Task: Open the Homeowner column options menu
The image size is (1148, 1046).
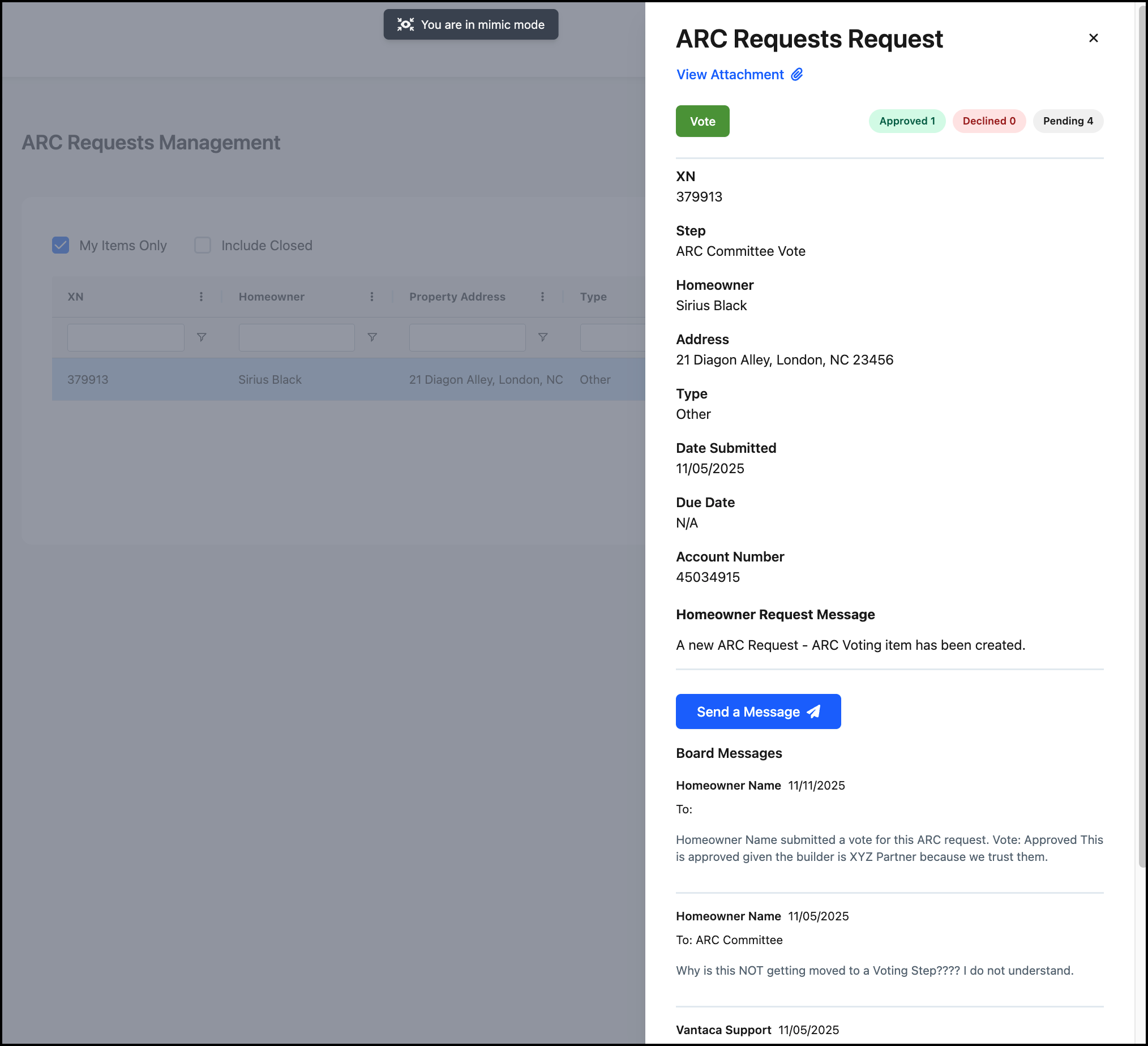Action: coord(372,297)
